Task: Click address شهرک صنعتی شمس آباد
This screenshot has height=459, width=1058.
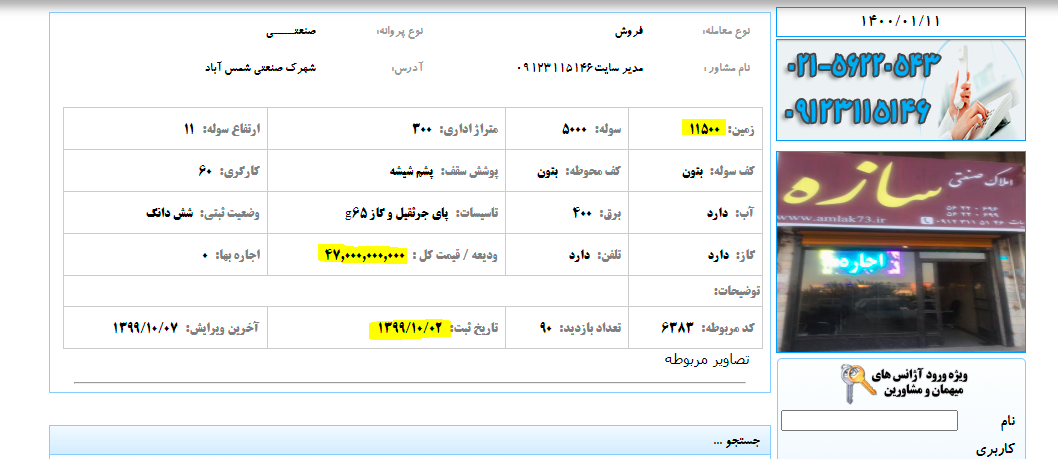Action: 260,68
